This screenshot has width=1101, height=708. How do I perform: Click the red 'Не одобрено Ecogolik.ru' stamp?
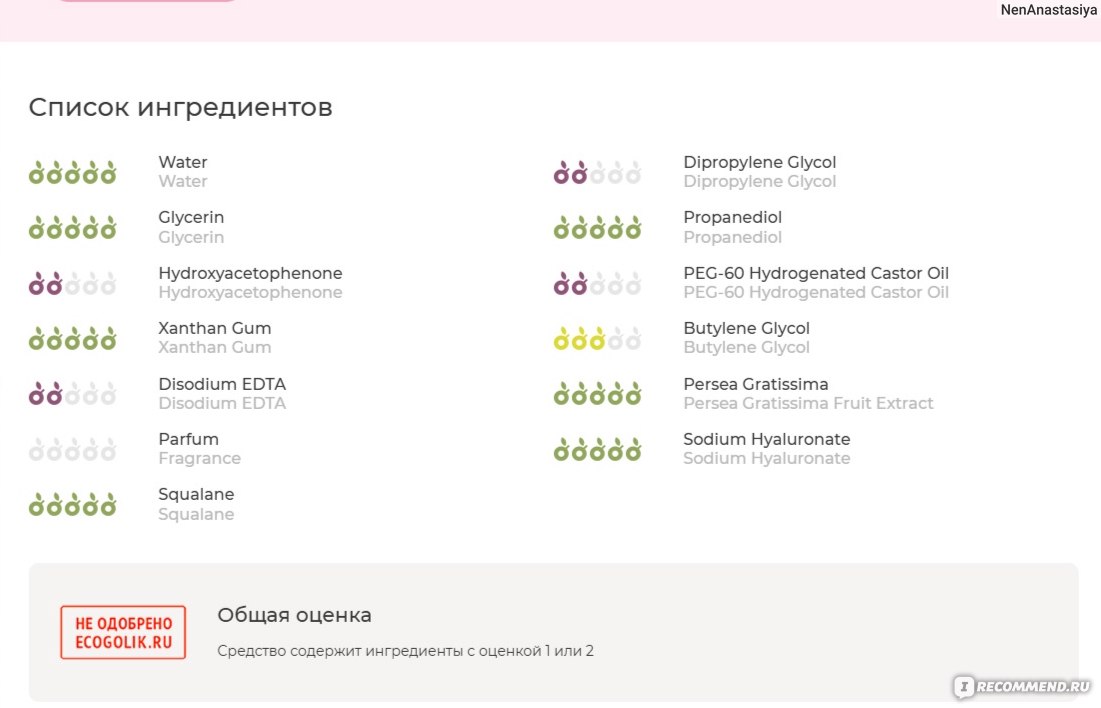[x=123, y=632]
